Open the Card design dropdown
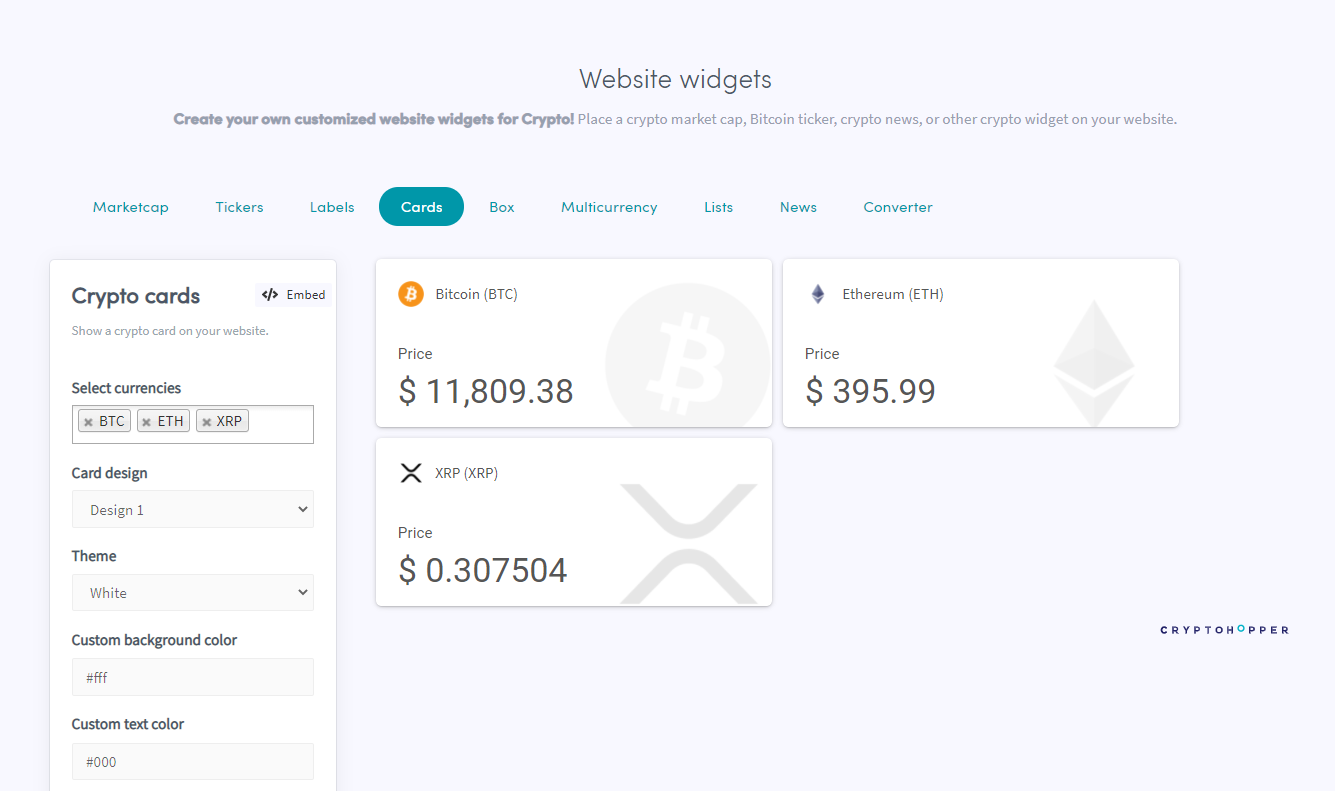The image size is (1335, 791). (x=193, y=509)
